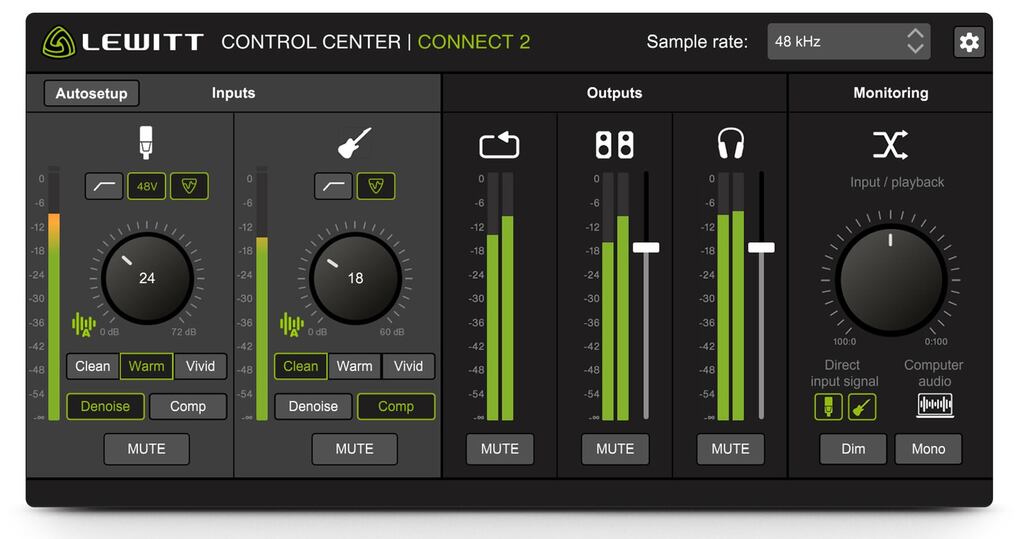Click the Outputs section header
The height and width of the screenshot is (539, 1024).
tap(615, 93)
